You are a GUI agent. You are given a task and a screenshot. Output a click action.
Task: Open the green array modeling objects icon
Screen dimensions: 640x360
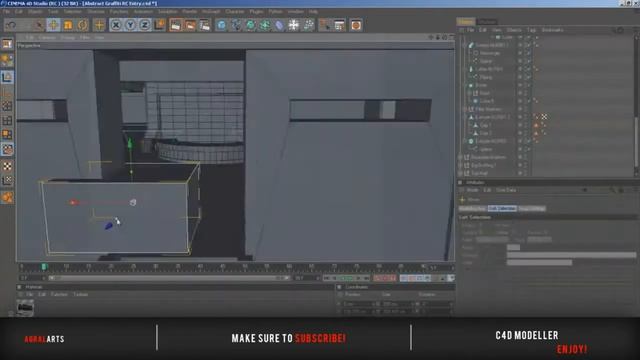(x=265, y=25)
